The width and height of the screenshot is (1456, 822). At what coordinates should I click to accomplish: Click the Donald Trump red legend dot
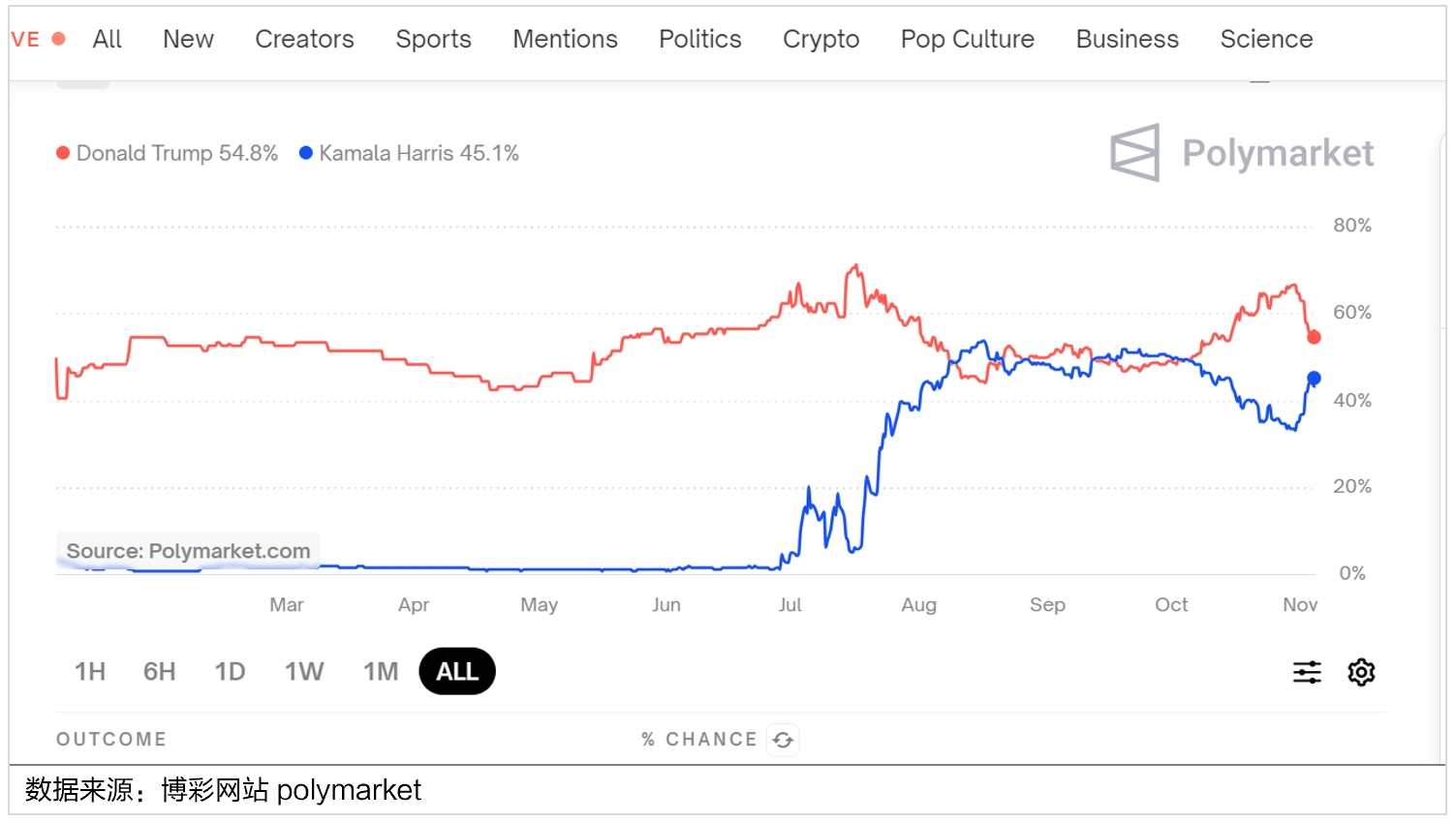(63, 153)
